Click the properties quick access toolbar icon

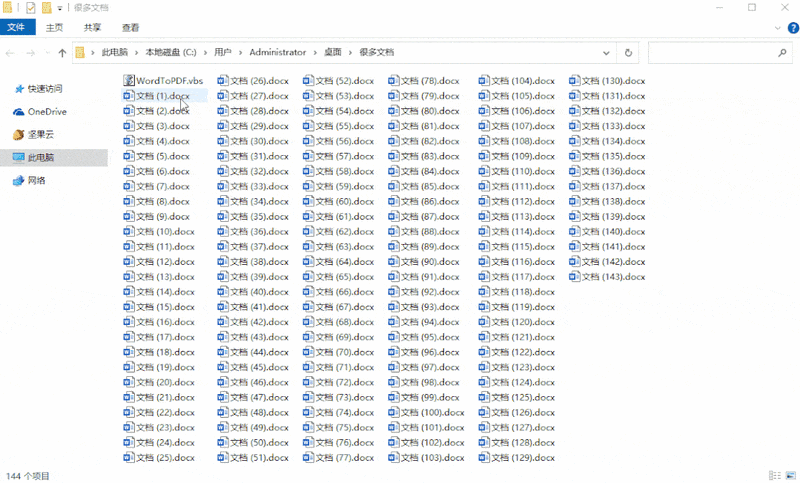point(31,8)
